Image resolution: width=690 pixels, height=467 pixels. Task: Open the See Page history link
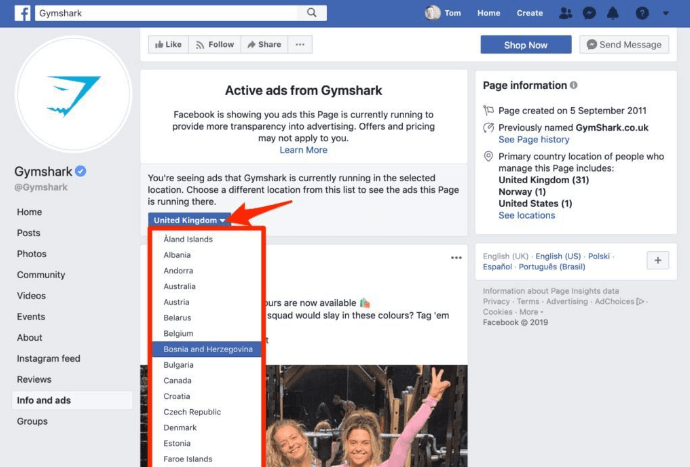(534, 139)
